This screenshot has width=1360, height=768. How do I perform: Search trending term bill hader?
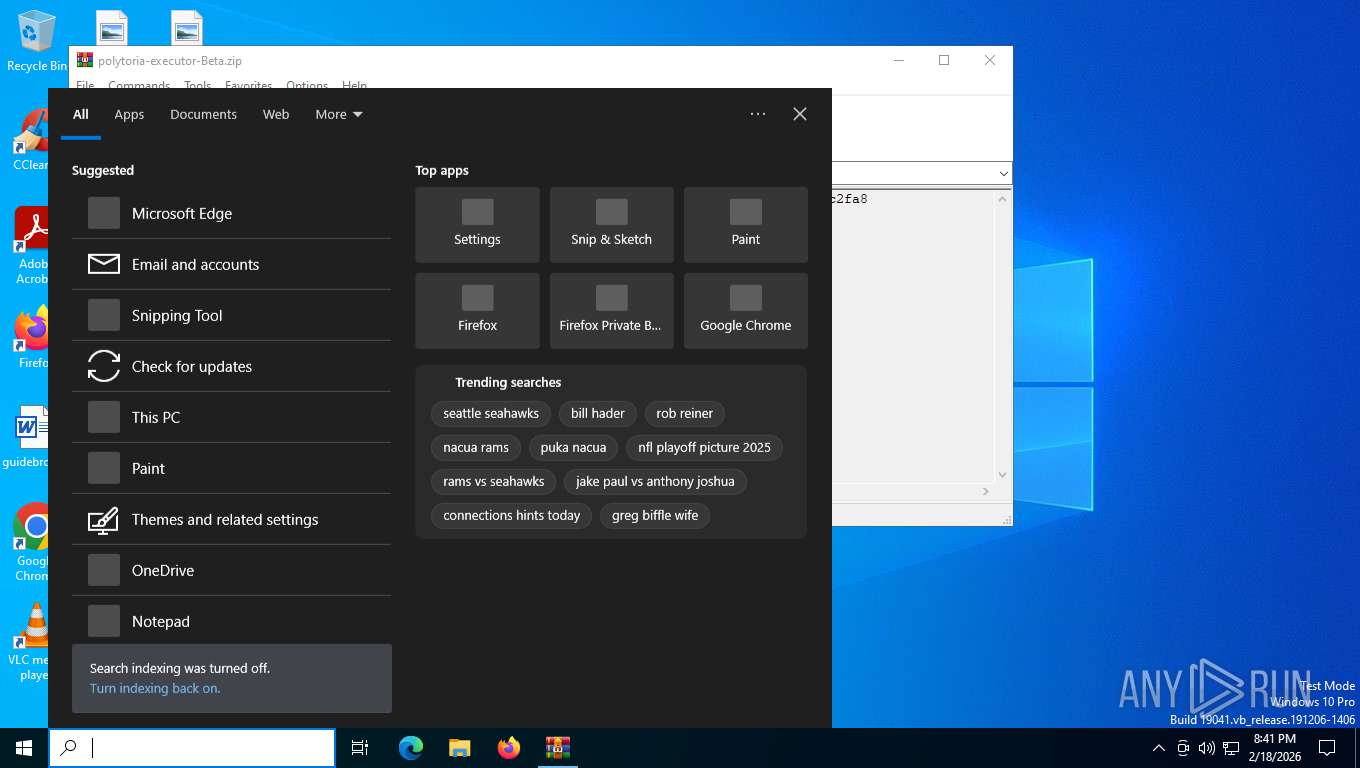click(x=598, y=413)
